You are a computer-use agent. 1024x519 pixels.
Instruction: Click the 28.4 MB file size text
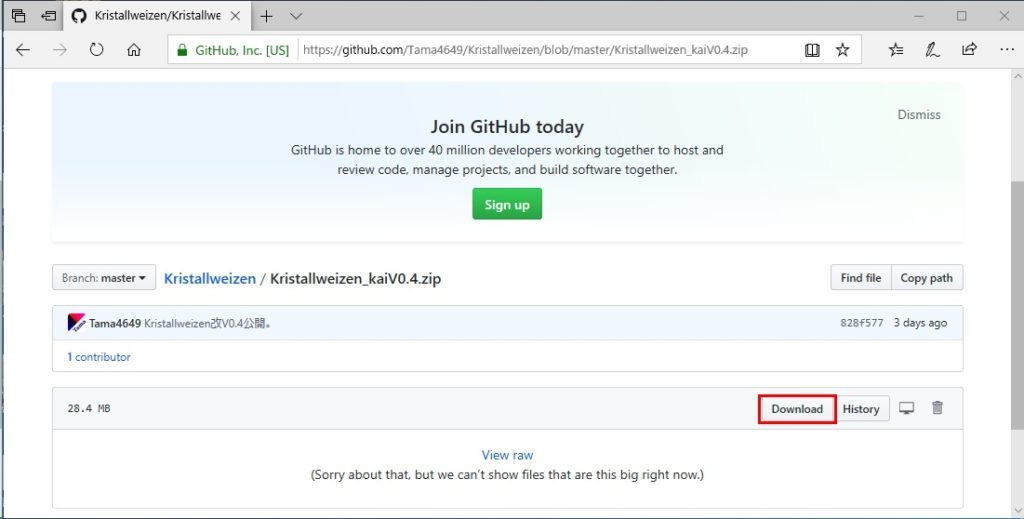pos(89,409)
